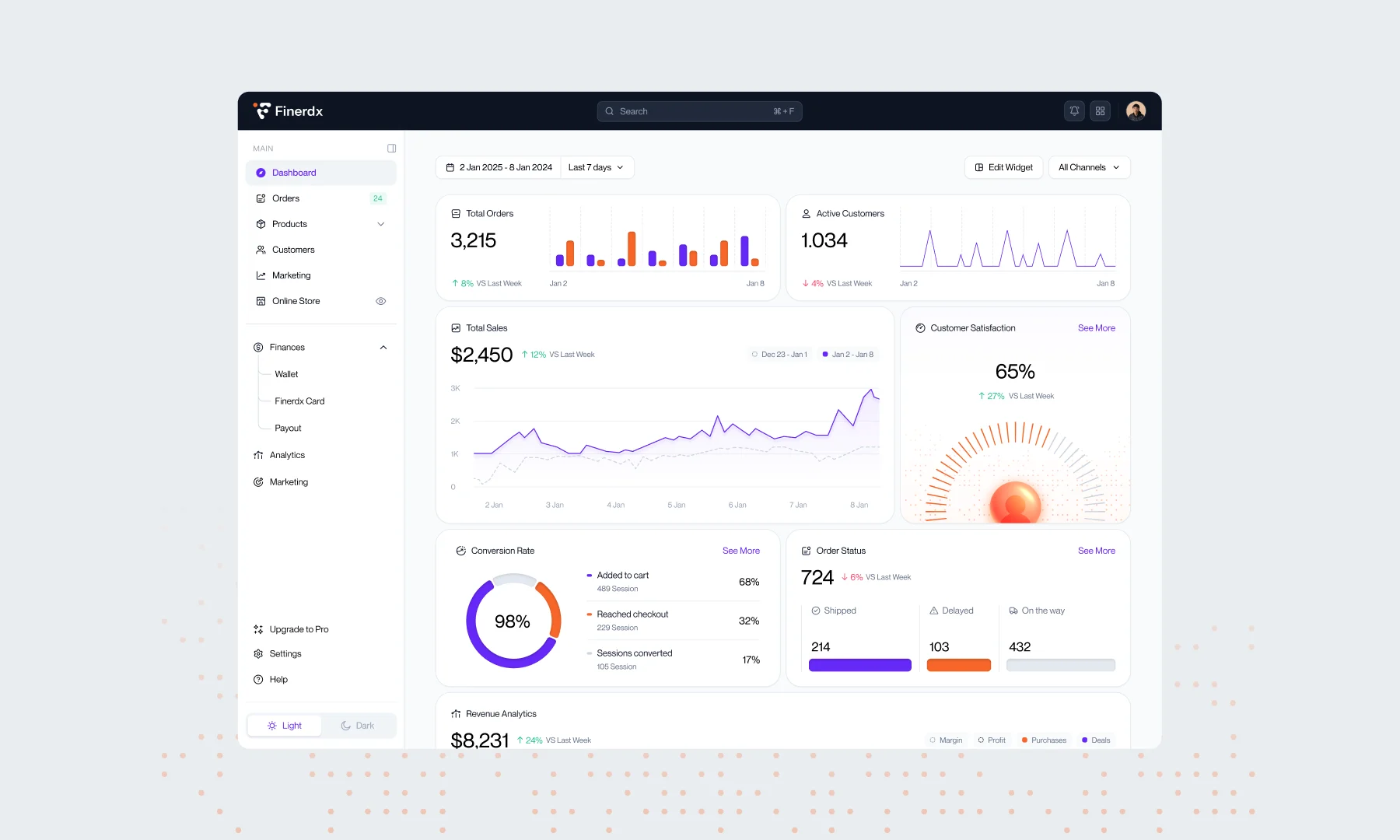The height and width of the screenshot is (840, 1400).
Task: Open Online Store in sidebar
Action: pyautogui.click(x=320, y=301)
